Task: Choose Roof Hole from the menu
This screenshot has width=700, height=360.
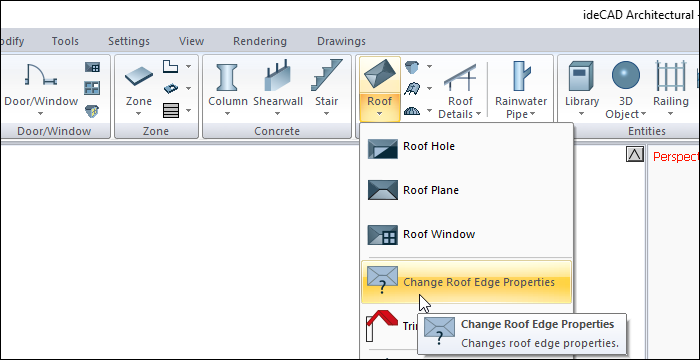Action: [x=429, y=146]
